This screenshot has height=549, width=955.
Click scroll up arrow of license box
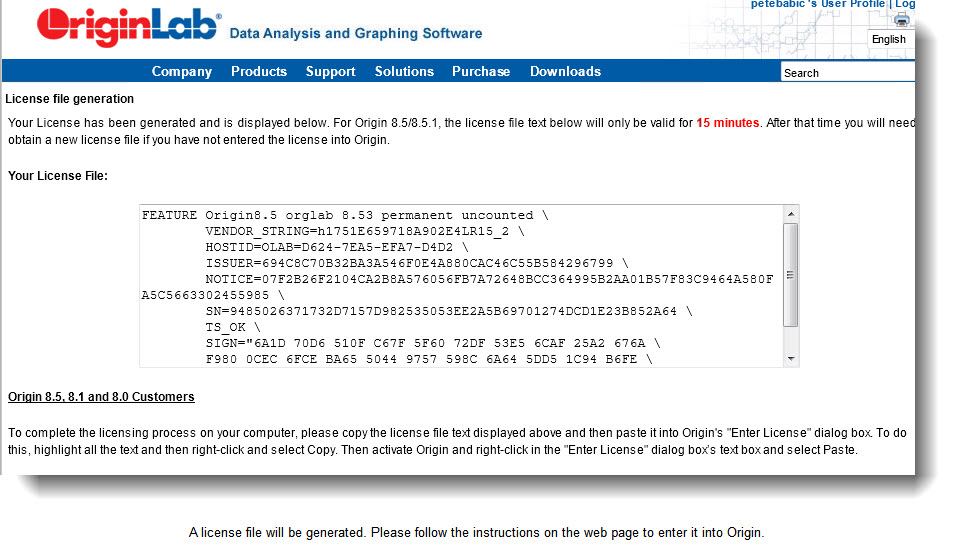[791, 214]
